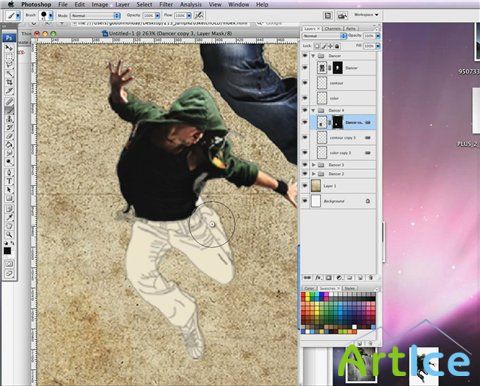Select the Brush tool in the toolbox
The height and width of the screenshot is (386, 480).
tap(9, 110)
